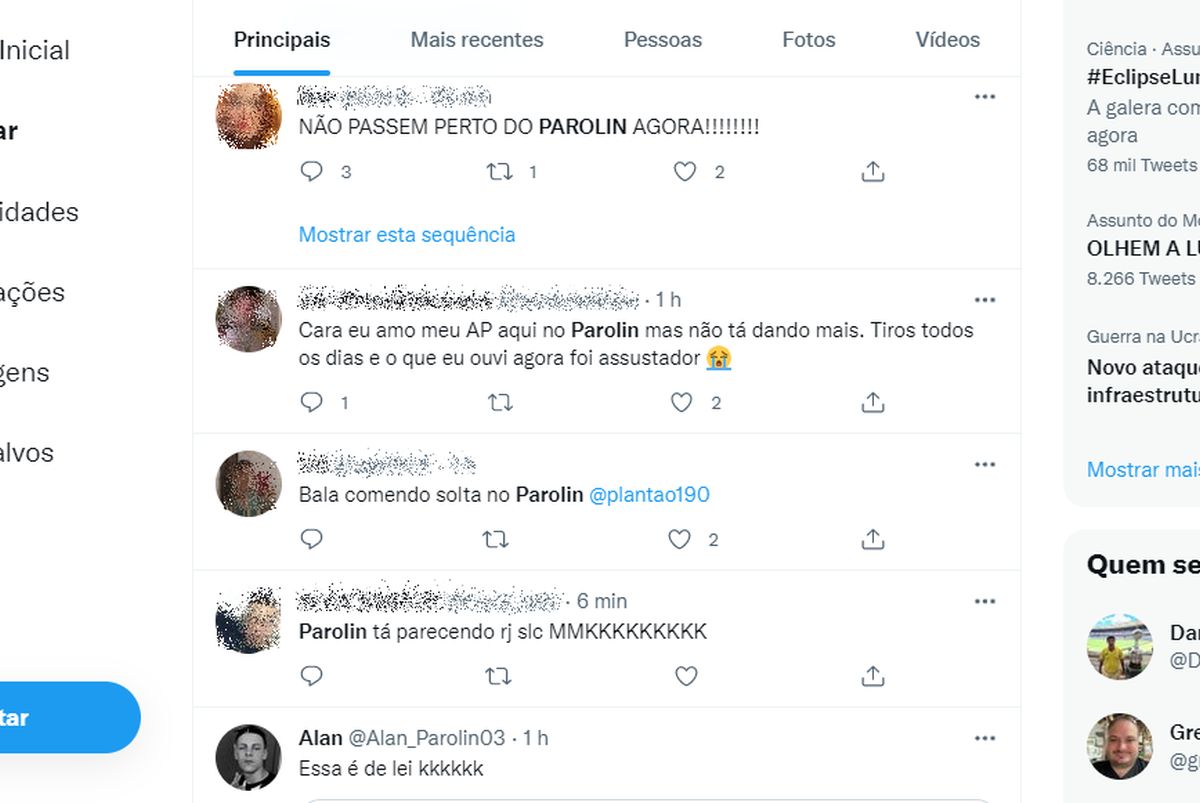Open more options for 'Bala comendo solta' tweet

pos(985,464)
